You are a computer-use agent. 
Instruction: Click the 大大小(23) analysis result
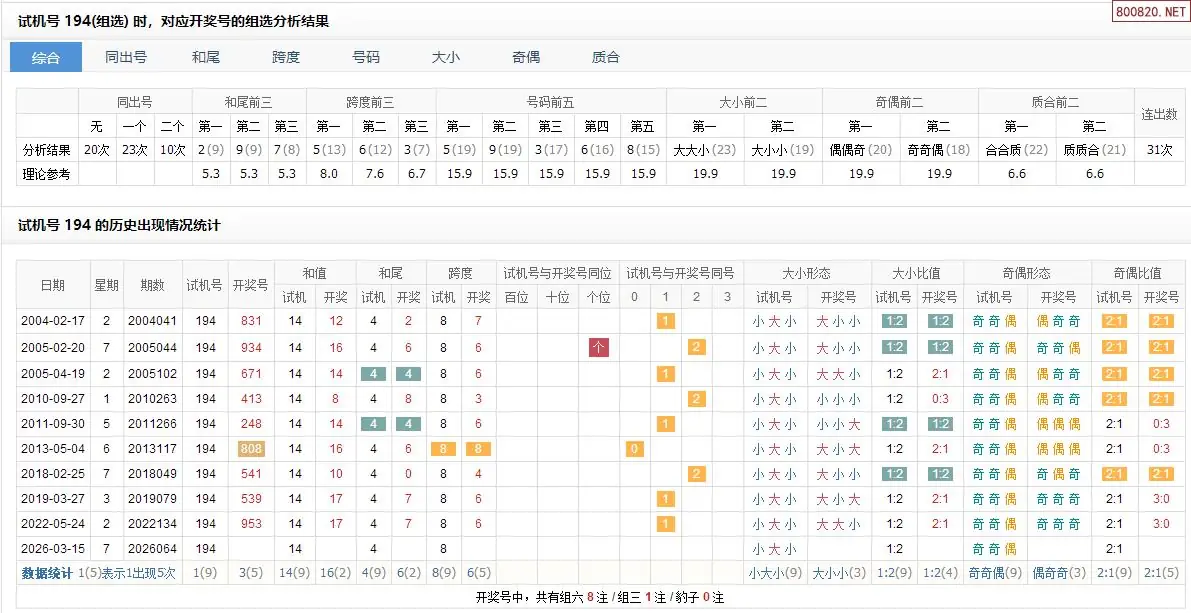click(704, 150)
